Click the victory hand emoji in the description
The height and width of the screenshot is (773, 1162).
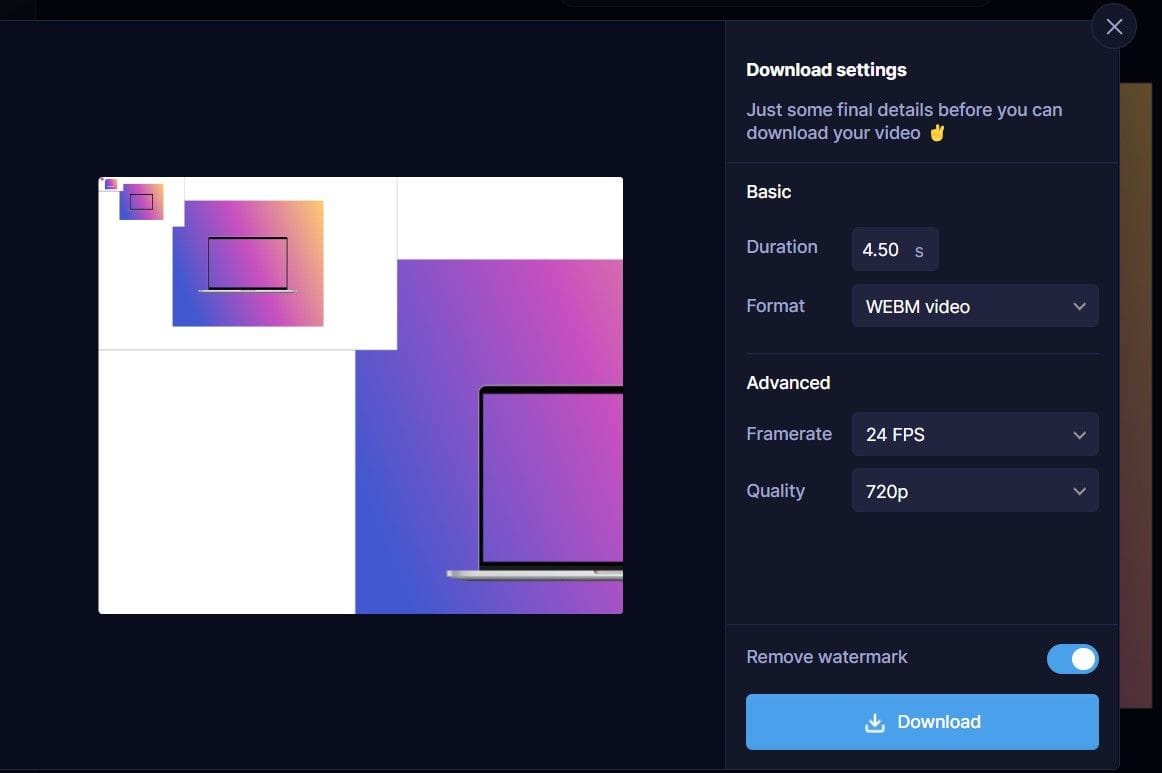point(936,132)
